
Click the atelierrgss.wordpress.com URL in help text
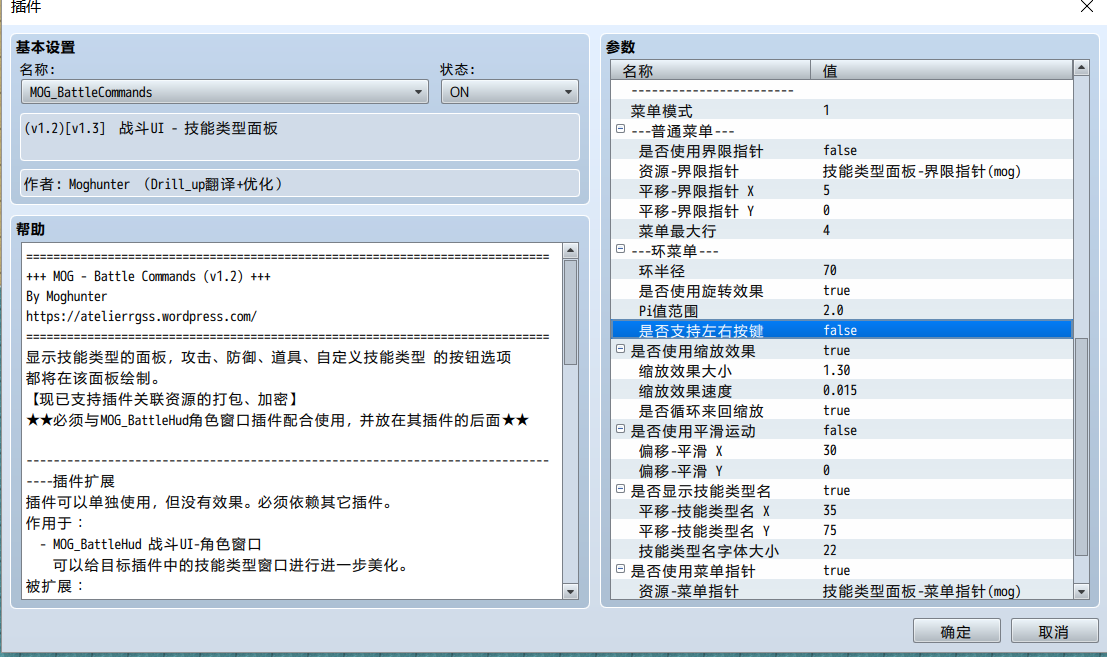141,316
